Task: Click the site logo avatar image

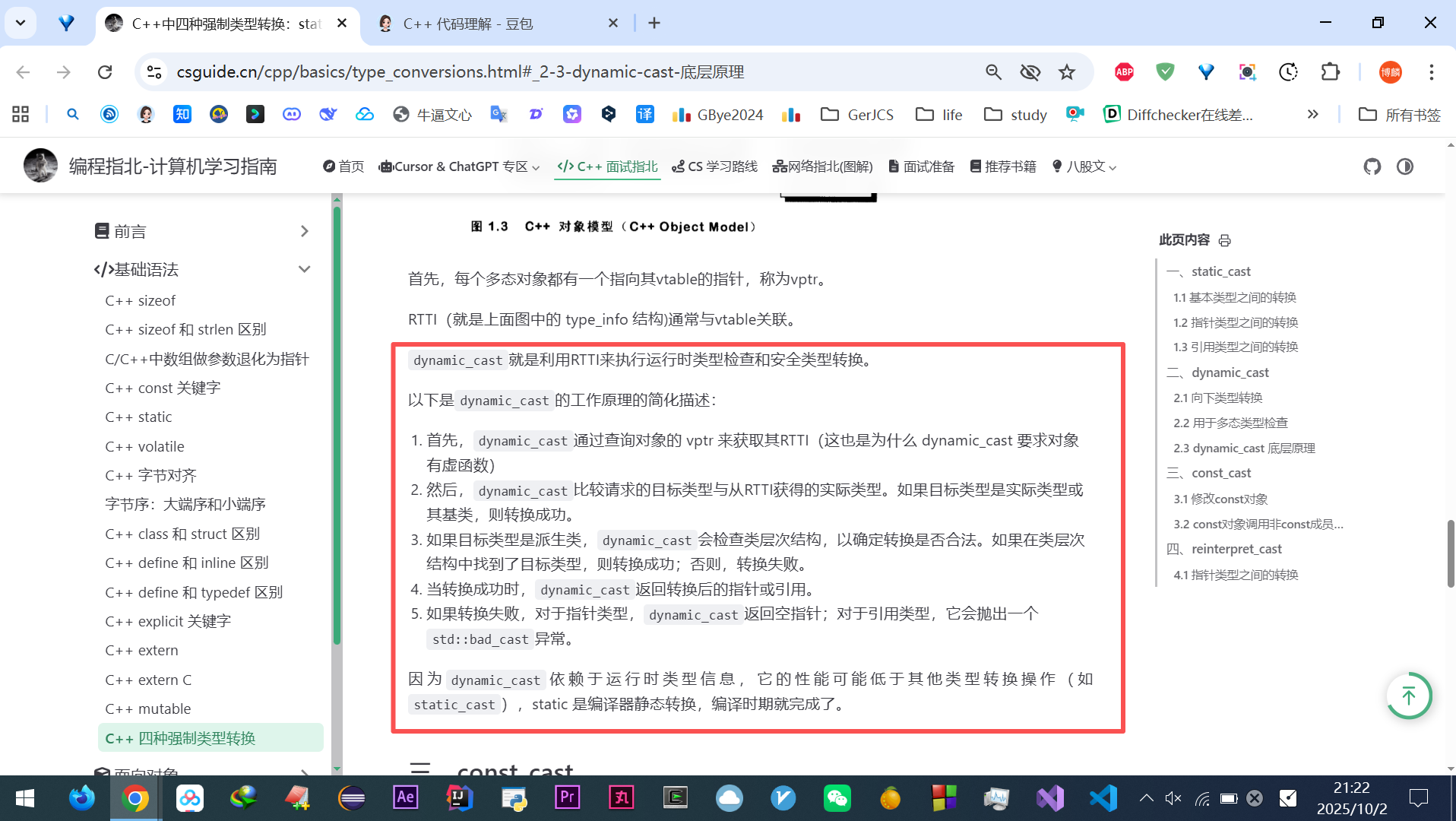Action: point(40,166)
